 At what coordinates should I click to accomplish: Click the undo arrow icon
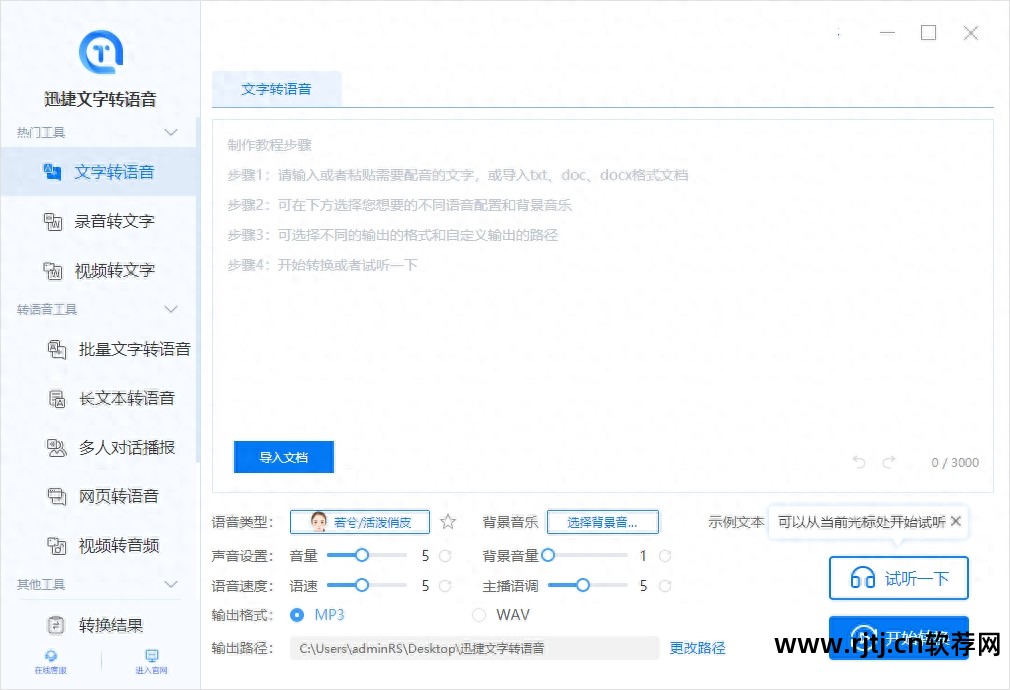(859, 462)
